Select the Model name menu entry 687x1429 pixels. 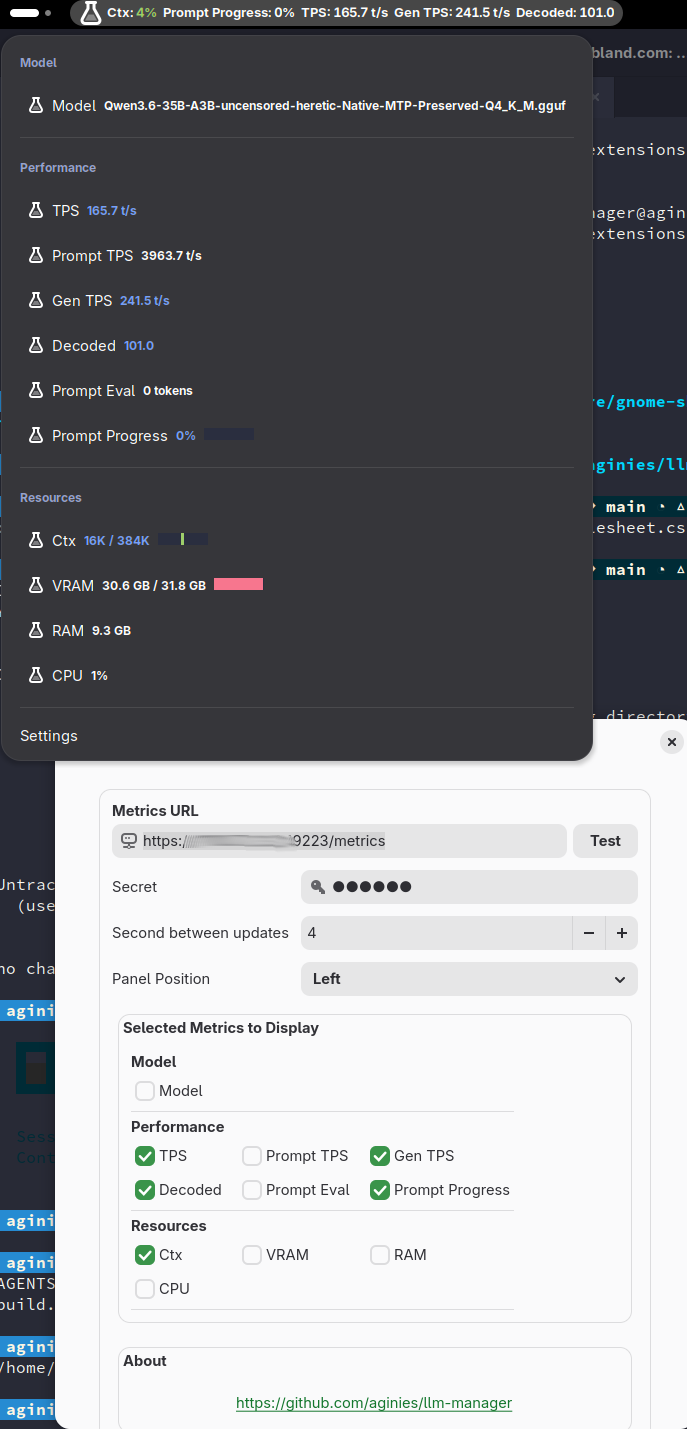pos(297,105)
